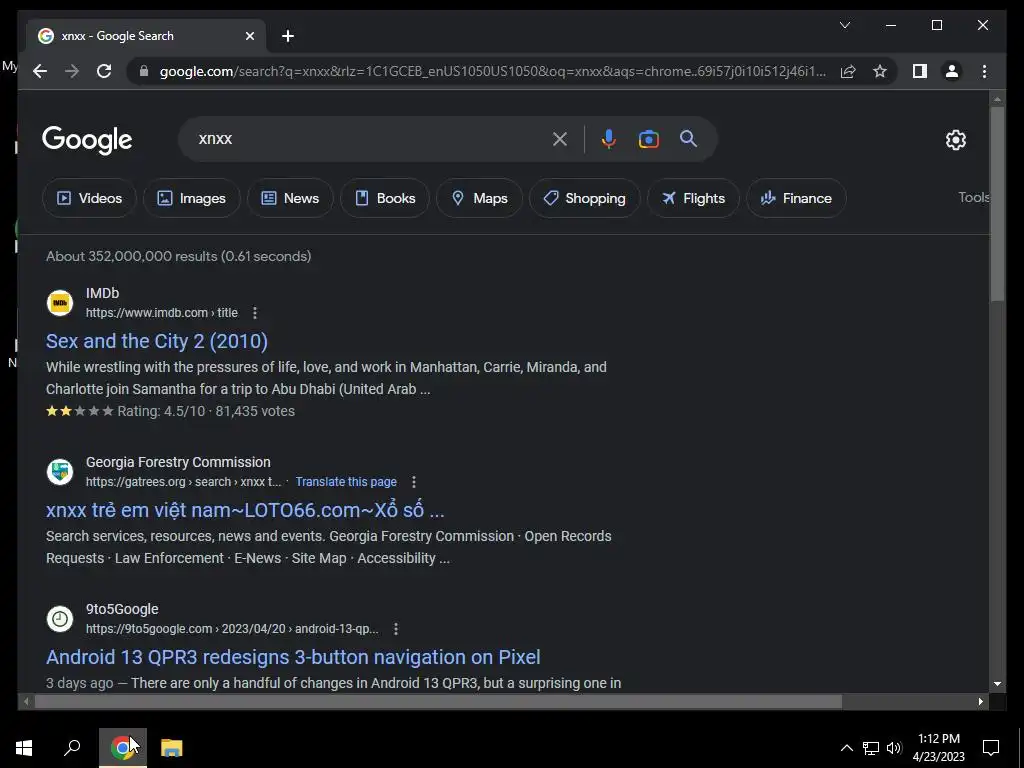Open network status in the tray
Image resolution: width=1024 pixels, height=768 pixels.
click(x=871, y=748)
